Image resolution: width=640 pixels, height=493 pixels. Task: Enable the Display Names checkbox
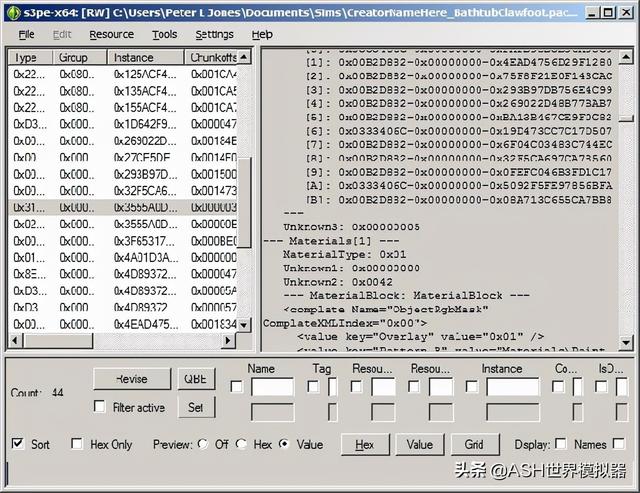[561, 444]
